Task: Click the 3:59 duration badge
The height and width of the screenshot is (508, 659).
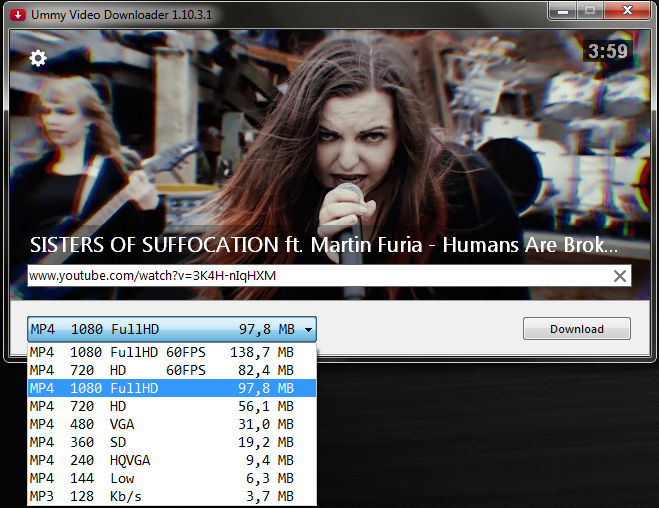Action: pyautogui.click(x=607, y=51)
